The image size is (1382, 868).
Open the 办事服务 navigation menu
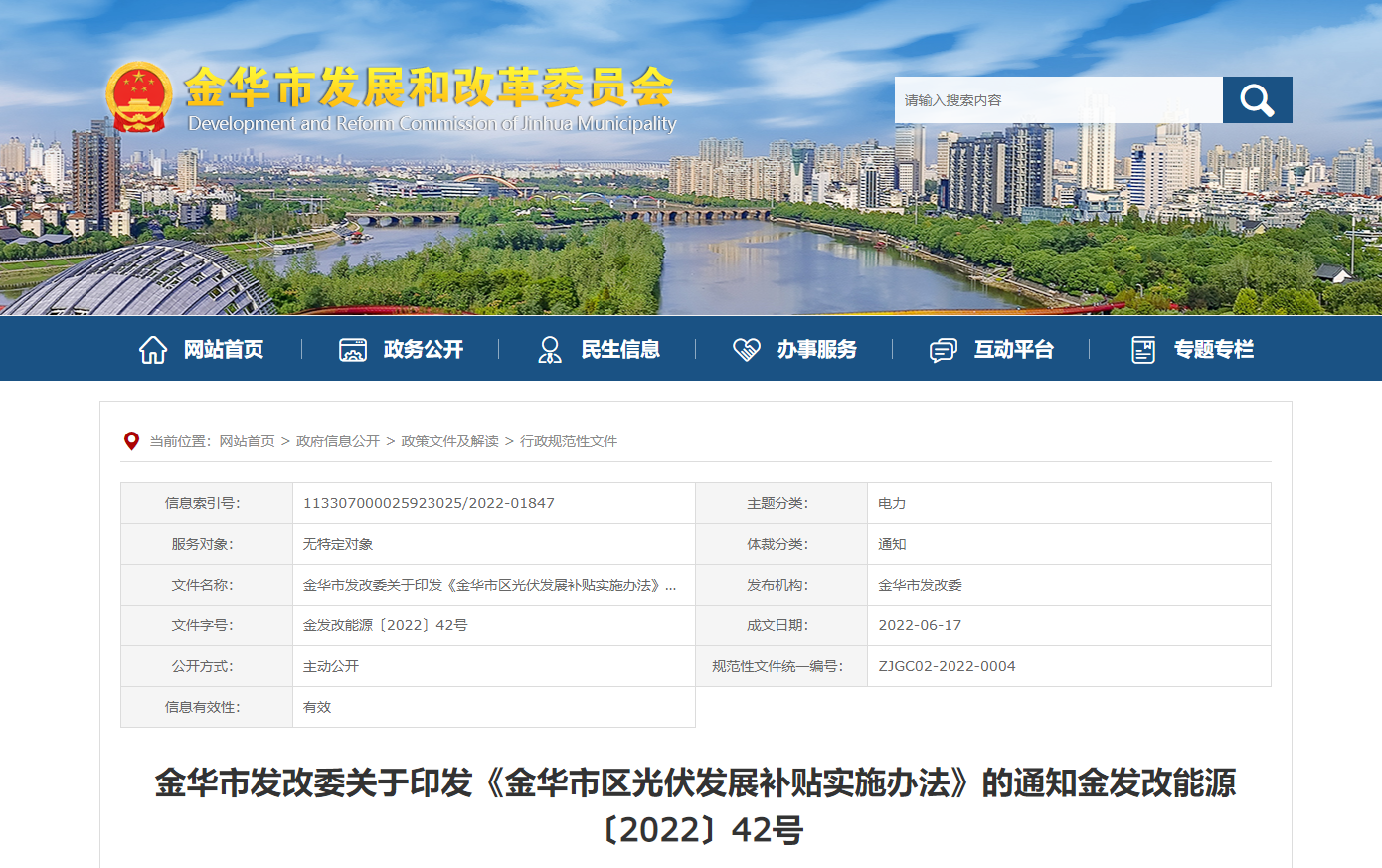(816, 350)
